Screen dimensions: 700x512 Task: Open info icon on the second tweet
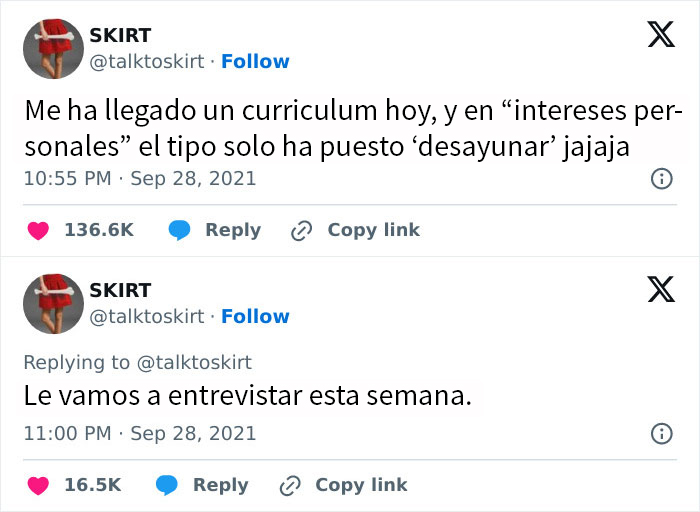coord(661,434)
